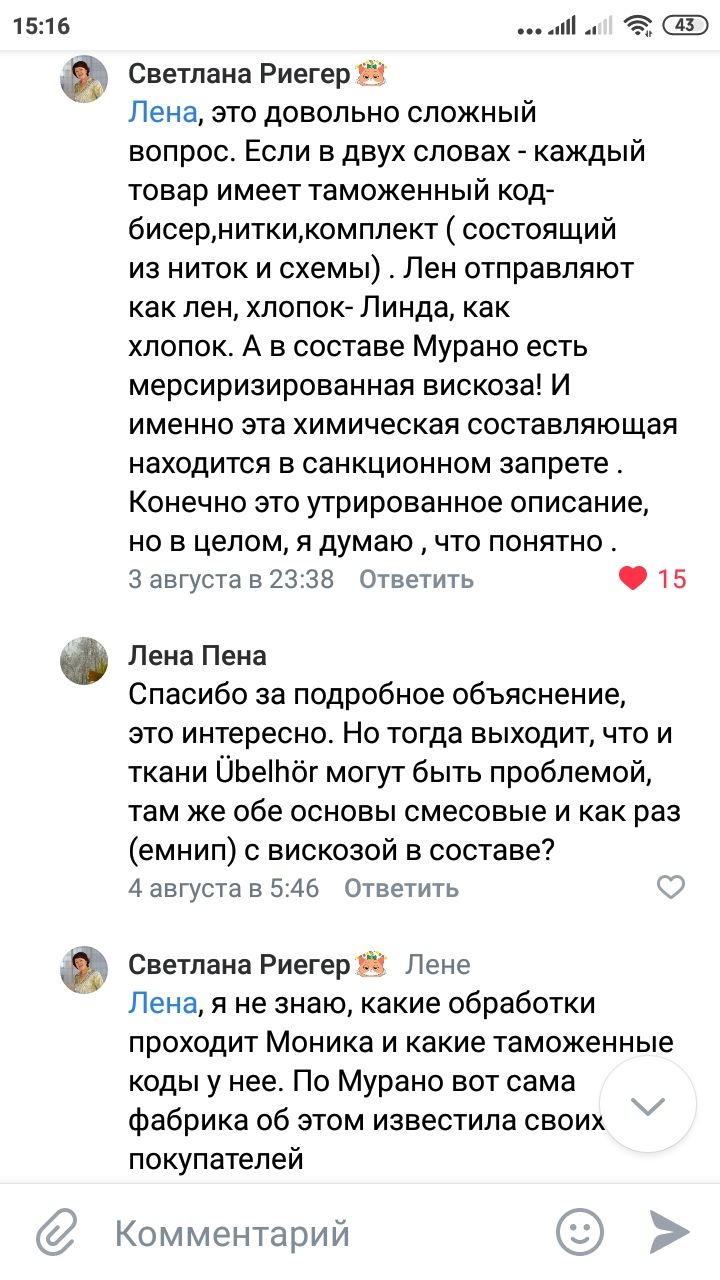Tap the 3 августа в 23:38 timestamp
Viewport: 720px width, 1280px height.
coord(231,579)
